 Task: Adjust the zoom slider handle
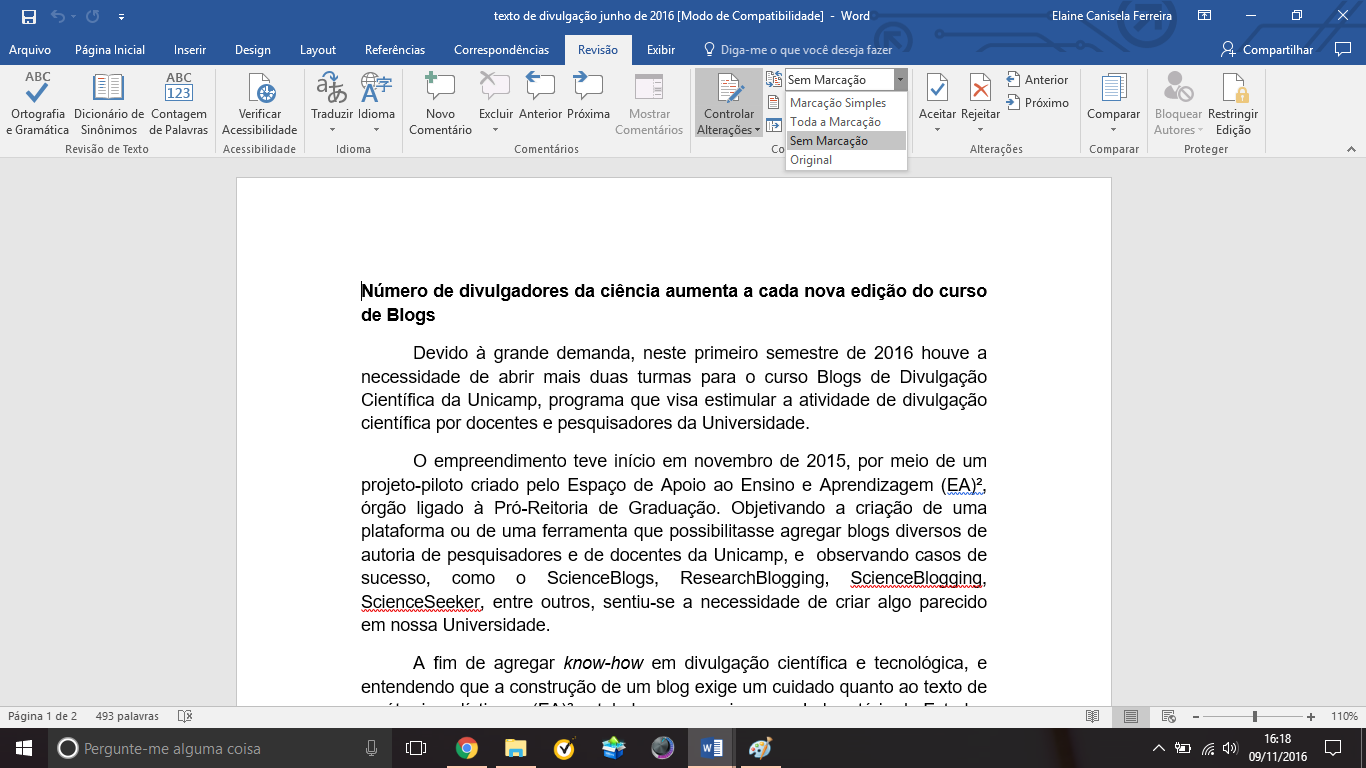[x=1254, y=716]
